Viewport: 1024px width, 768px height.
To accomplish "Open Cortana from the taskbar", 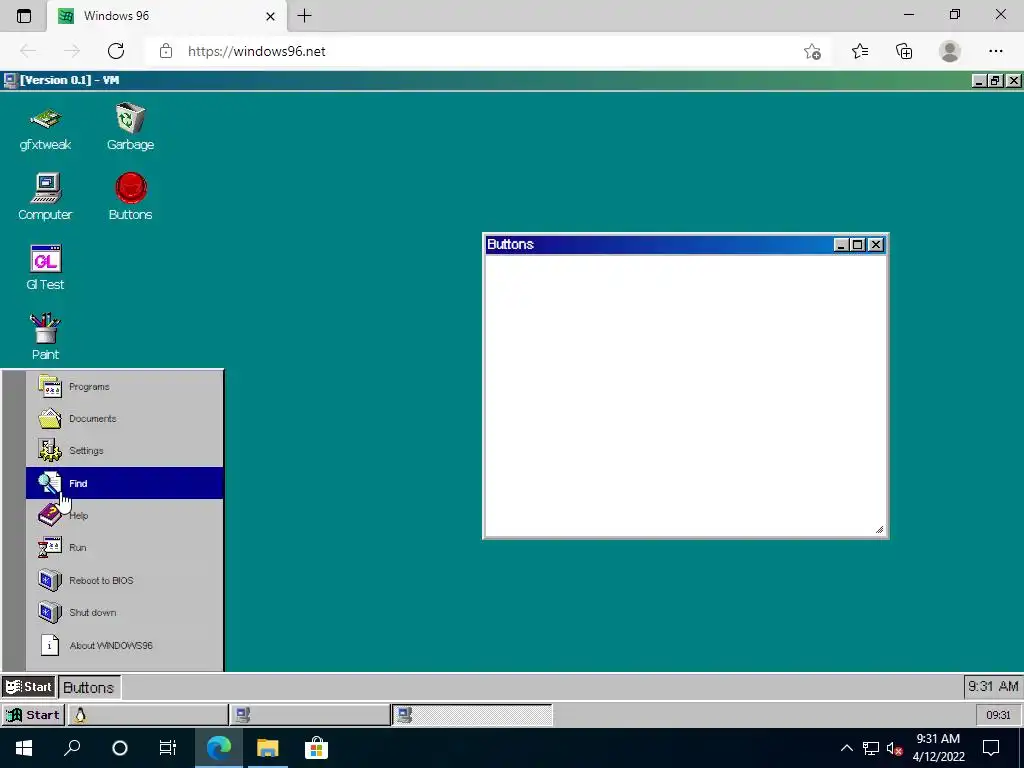I will click(120, 748).
